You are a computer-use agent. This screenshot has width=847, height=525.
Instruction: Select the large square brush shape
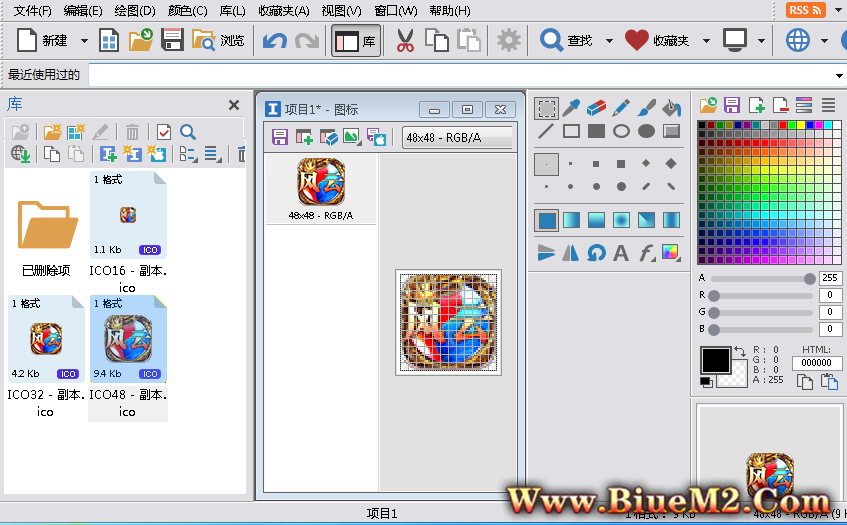pyautogui.click(x=621, y=163)
